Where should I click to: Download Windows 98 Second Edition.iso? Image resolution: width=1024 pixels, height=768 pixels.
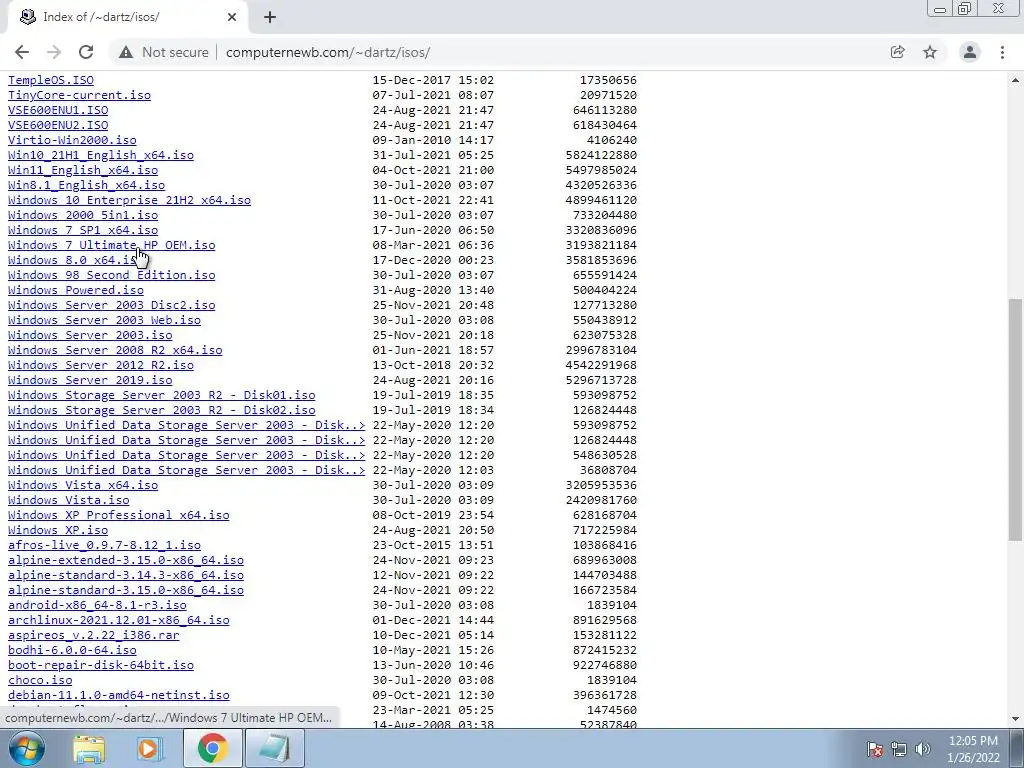tap(112, 276)
